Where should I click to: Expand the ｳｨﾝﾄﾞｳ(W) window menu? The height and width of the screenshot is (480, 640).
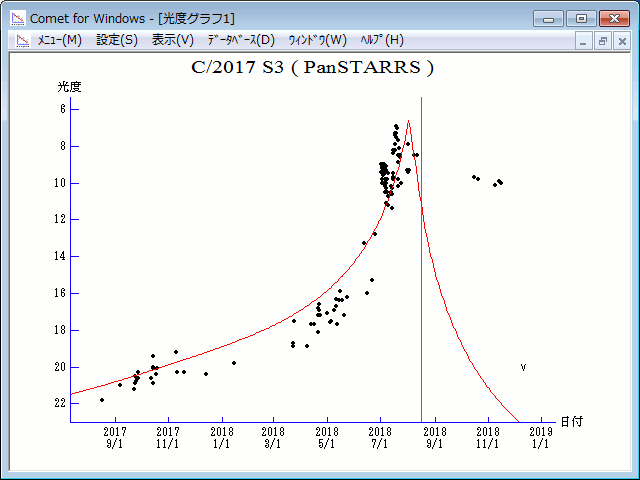click(x=317, y=40)
